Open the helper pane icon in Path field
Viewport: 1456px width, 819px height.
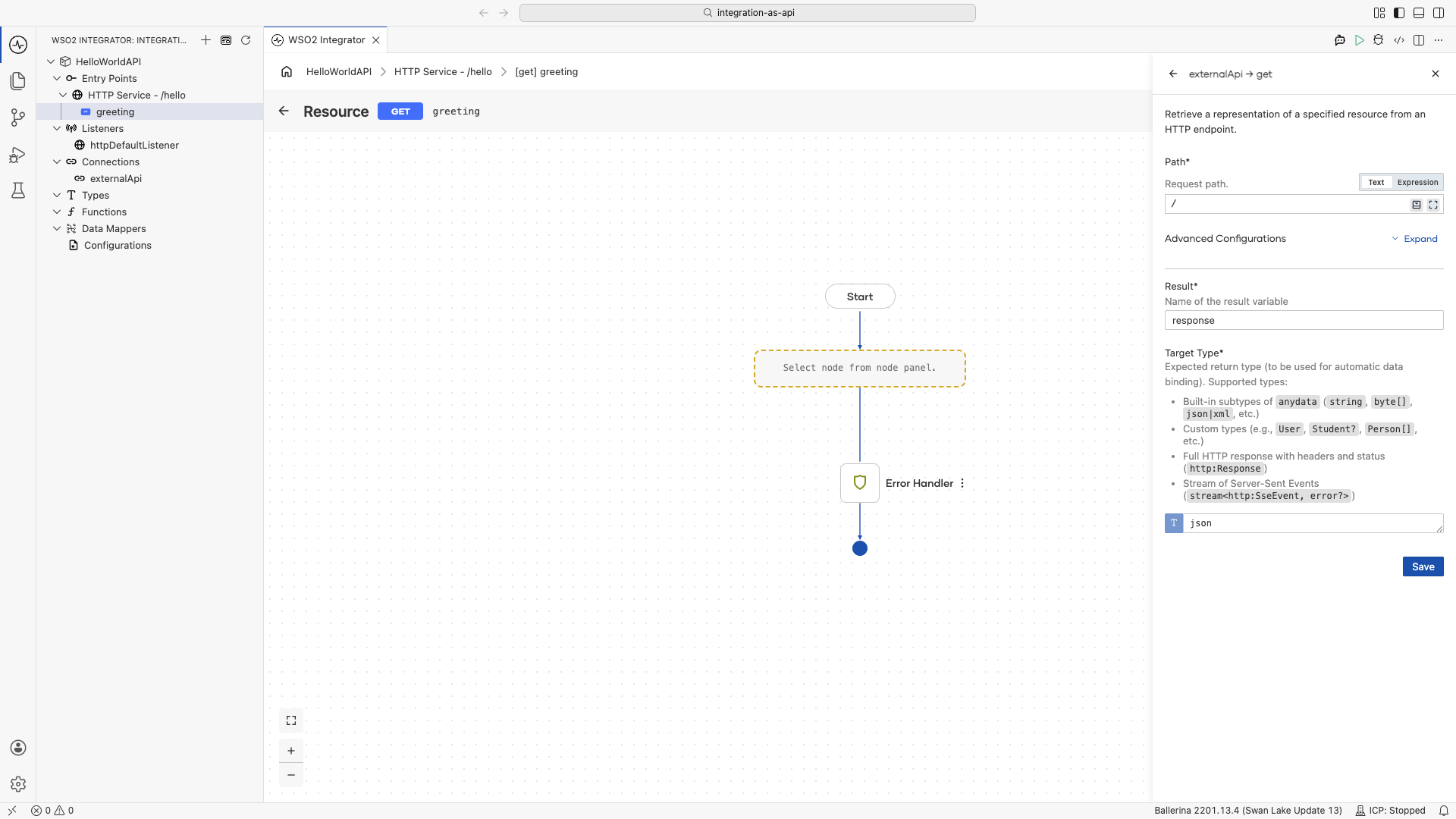(x=1417, y=205)
